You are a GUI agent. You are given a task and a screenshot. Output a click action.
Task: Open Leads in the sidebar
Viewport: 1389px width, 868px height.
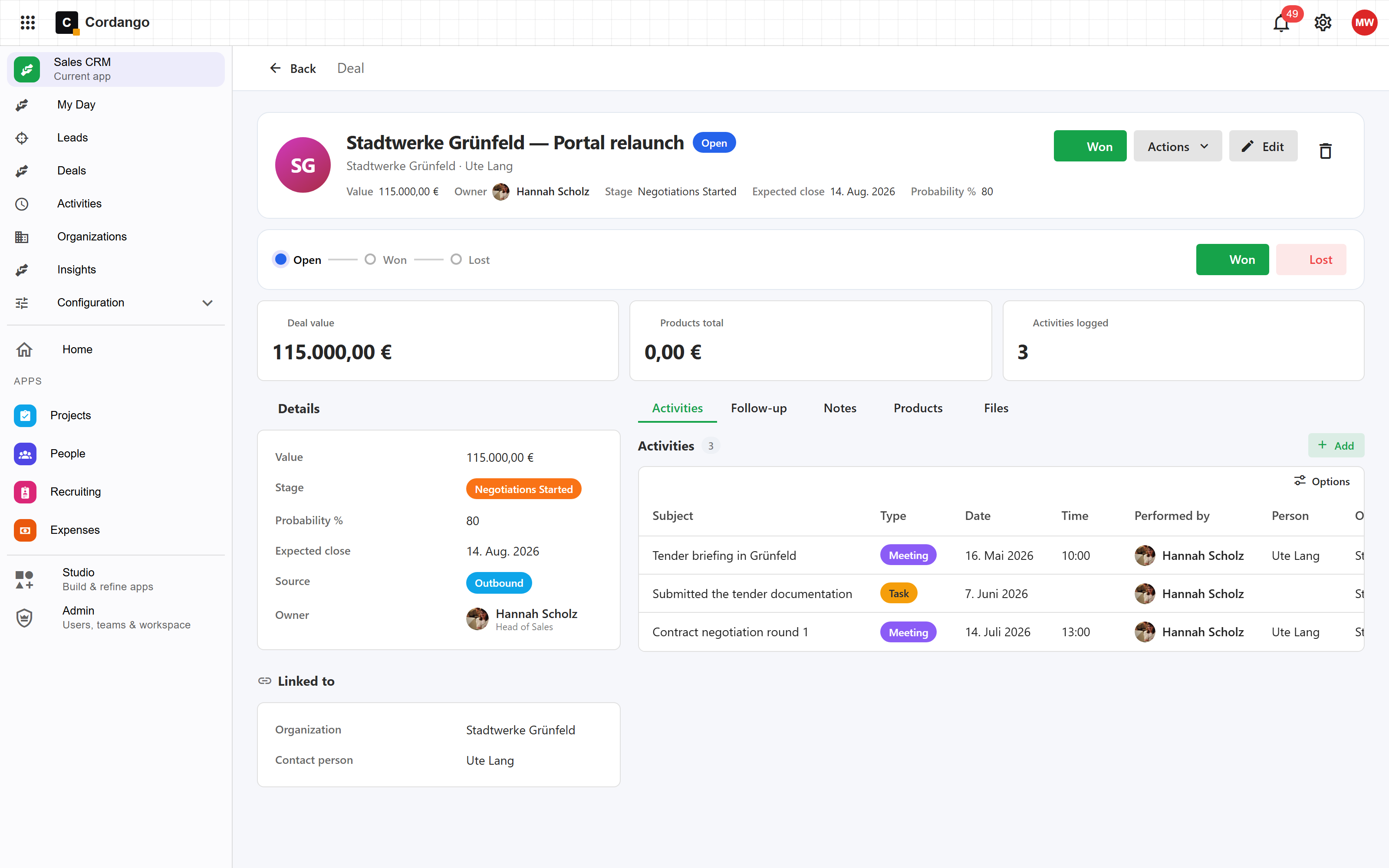115,138
